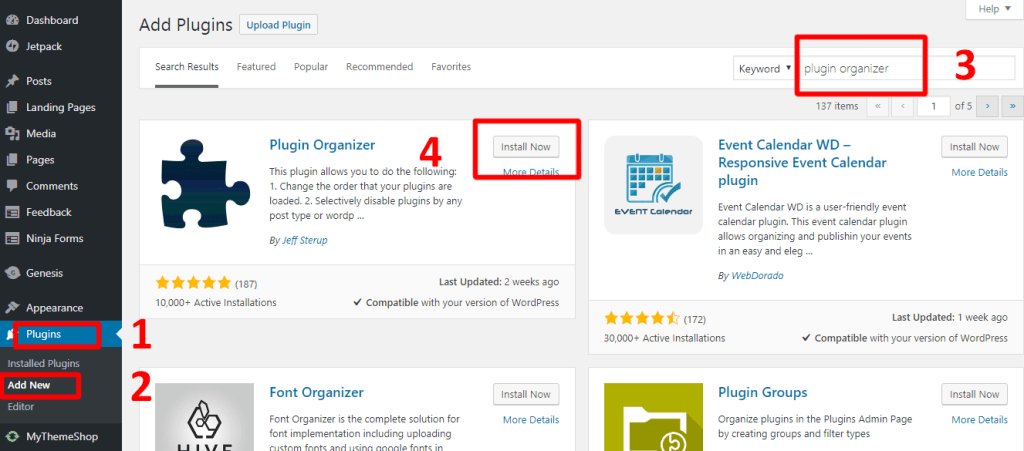This screenshot has height=451, width=1024.
Task: Open the Font Organizer HIVE thumbnail
Action: pyautogui.click(x=204, y=417)
